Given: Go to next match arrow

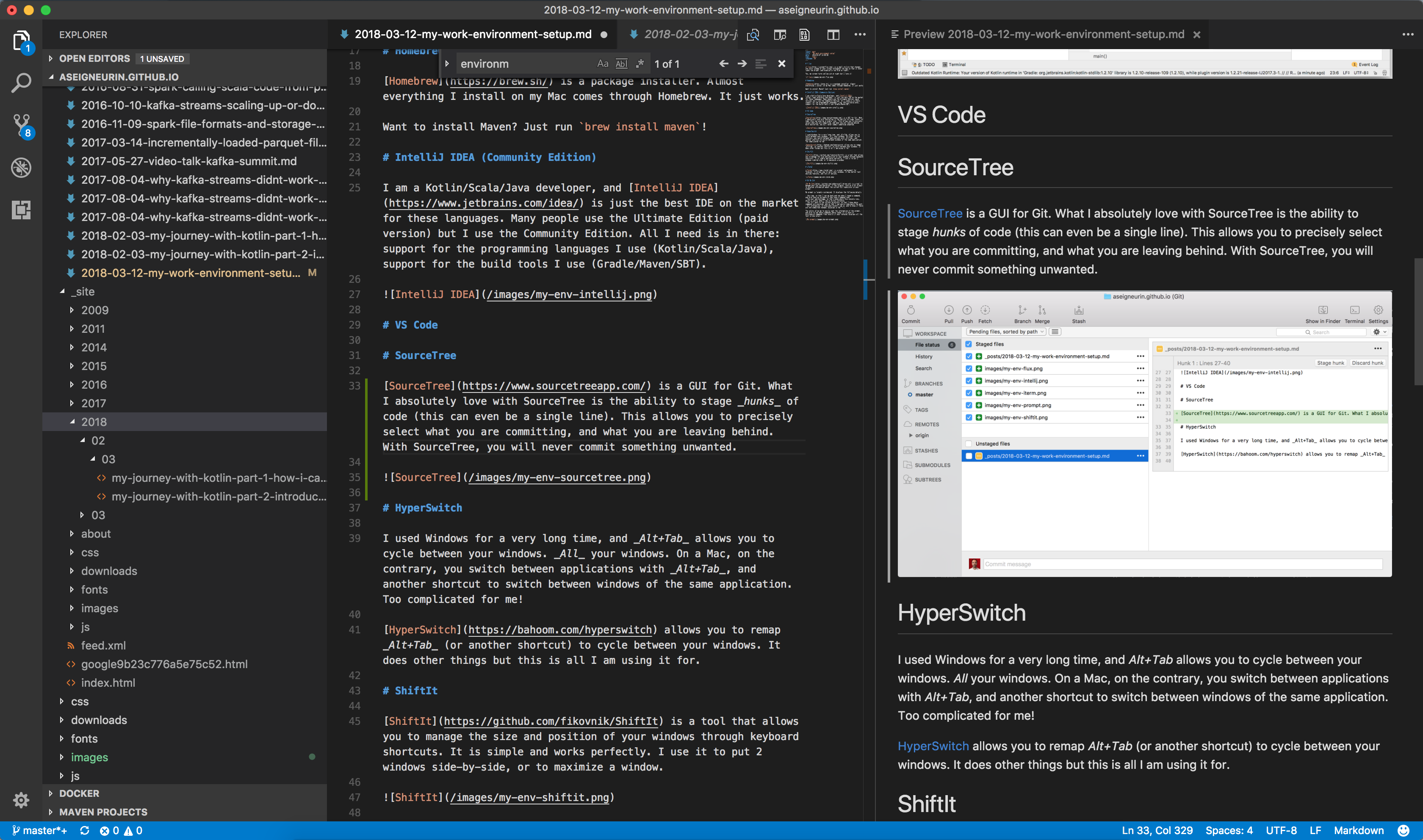Looking at the screenshot, I should [x=742, y=64].
